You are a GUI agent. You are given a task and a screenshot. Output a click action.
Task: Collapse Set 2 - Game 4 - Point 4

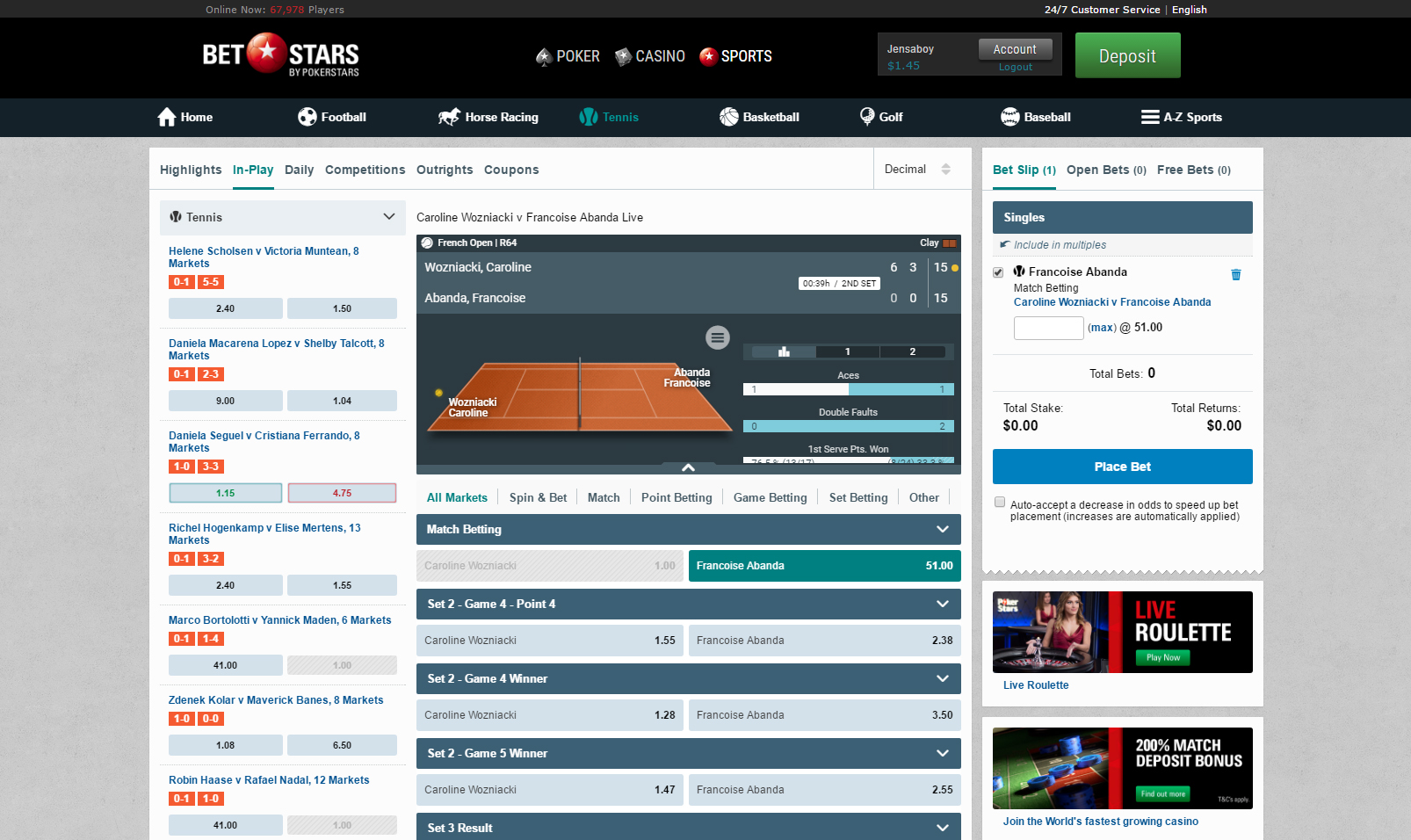tap(689, 604)
